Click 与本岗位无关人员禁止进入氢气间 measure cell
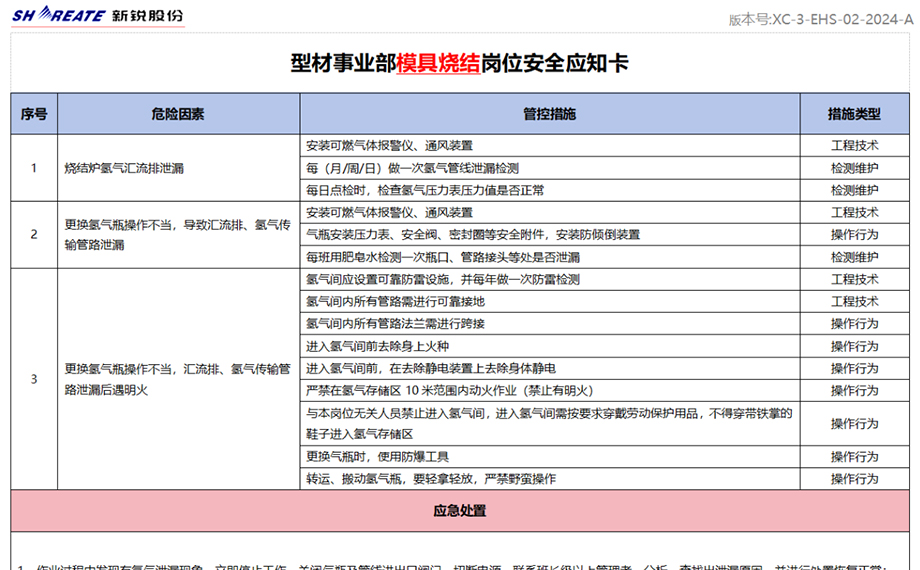The height and width of the screenshot is (570, 920). click(550, 424)
